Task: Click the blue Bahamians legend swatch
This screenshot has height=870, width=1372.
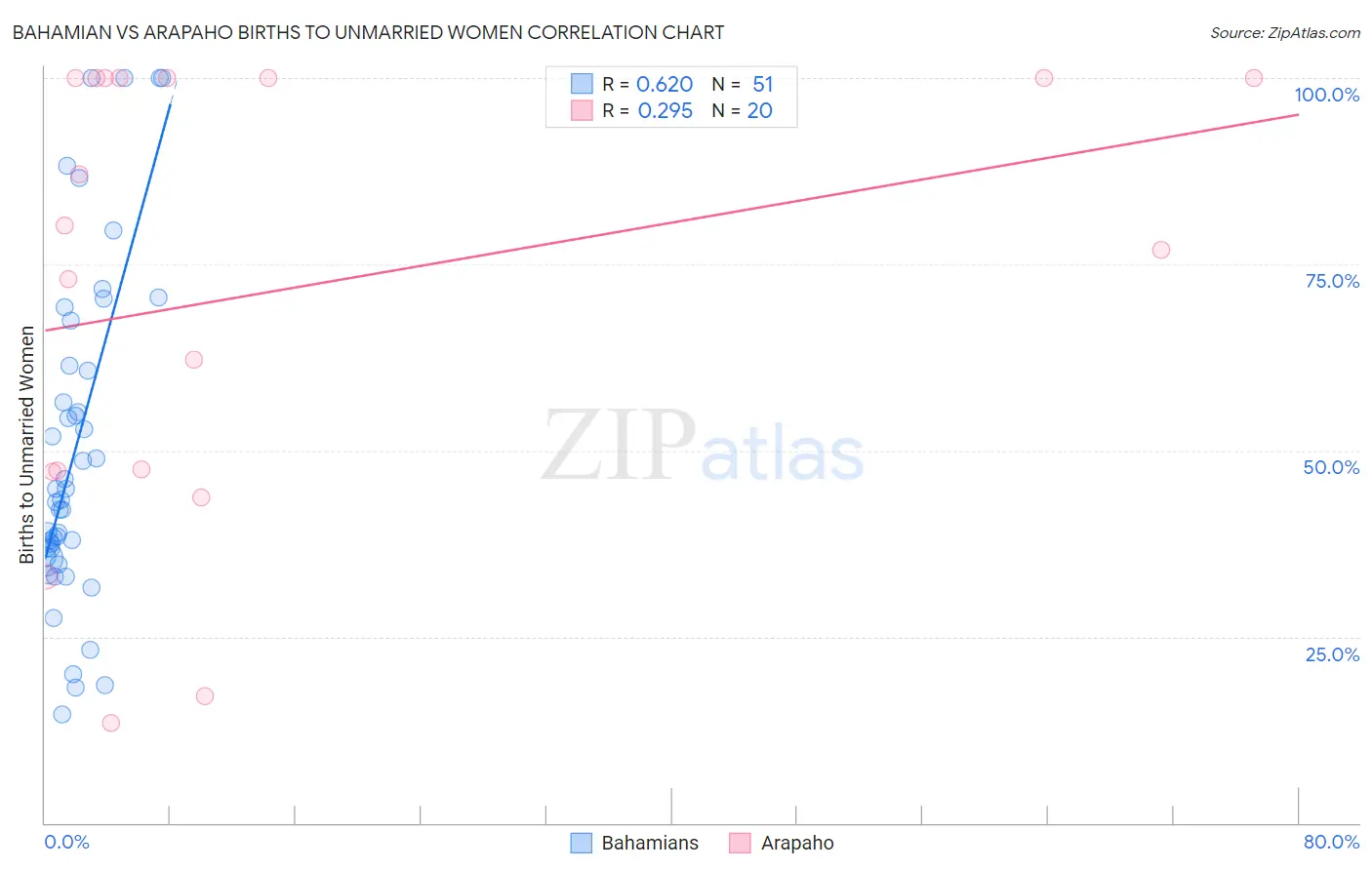Action: pos(581,843)
